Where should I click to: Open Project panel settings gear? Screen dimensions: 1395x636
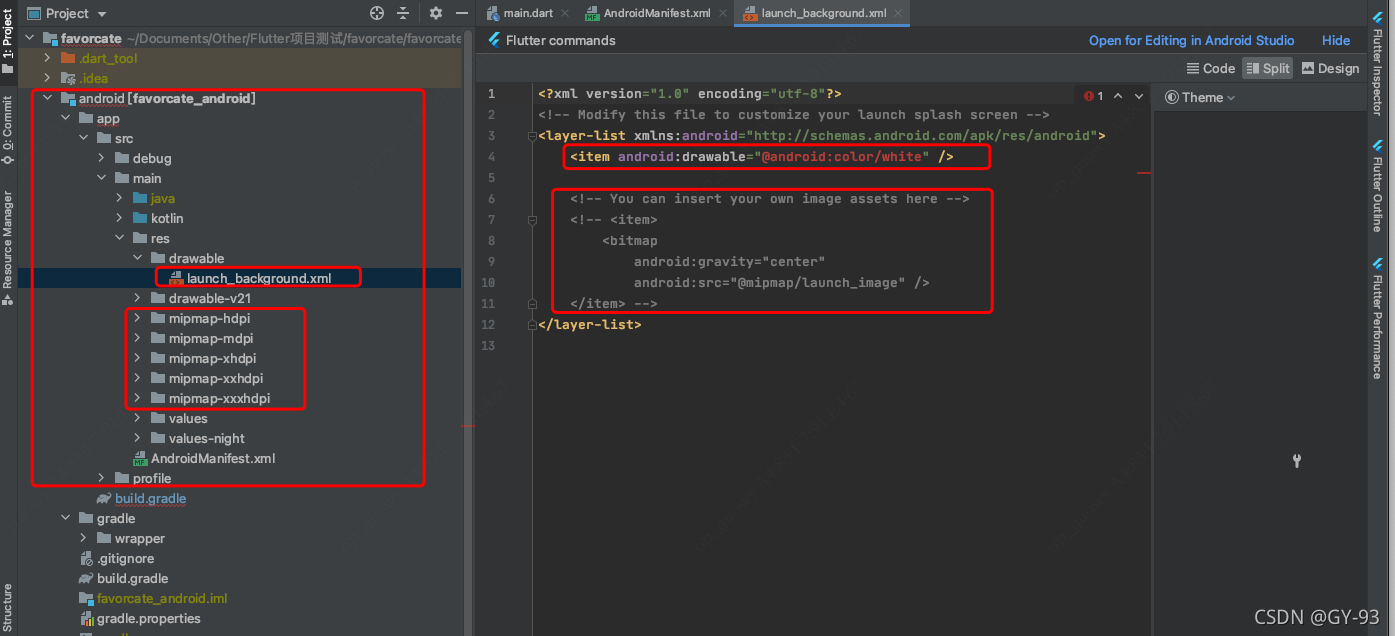click(x=435, y=13)
